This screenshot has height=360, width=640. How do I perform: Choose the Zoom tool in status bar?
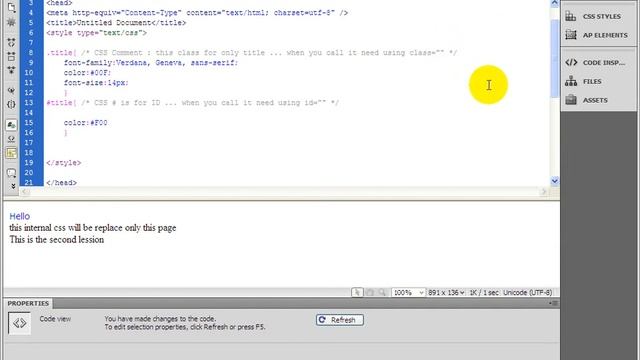pyautogui.click(x=382, y=292)
